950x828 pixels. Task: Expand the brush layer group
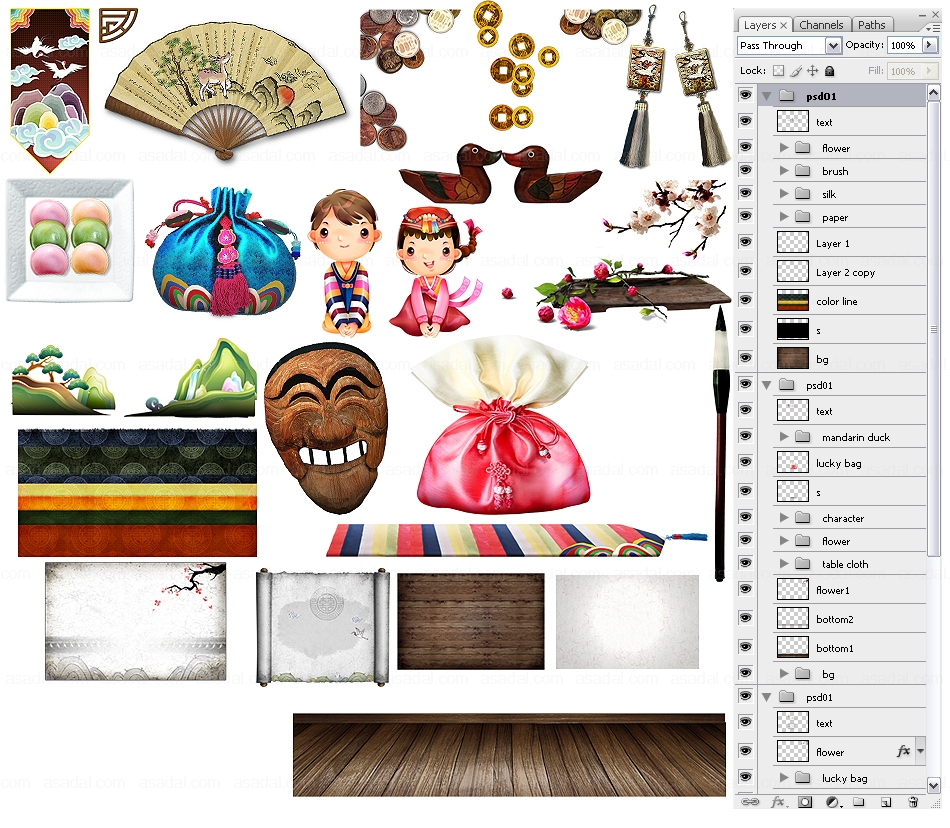click(785, 171)
